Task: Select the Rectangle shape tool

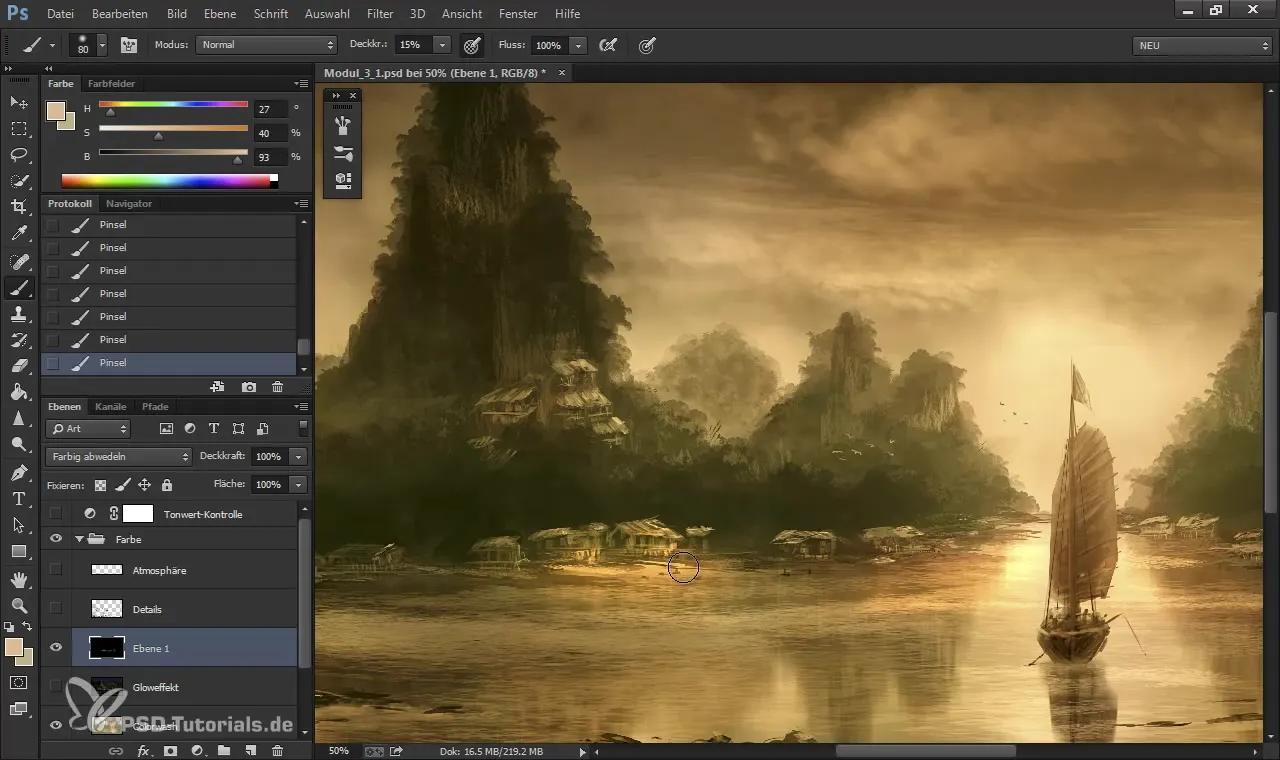Action: 19,551
